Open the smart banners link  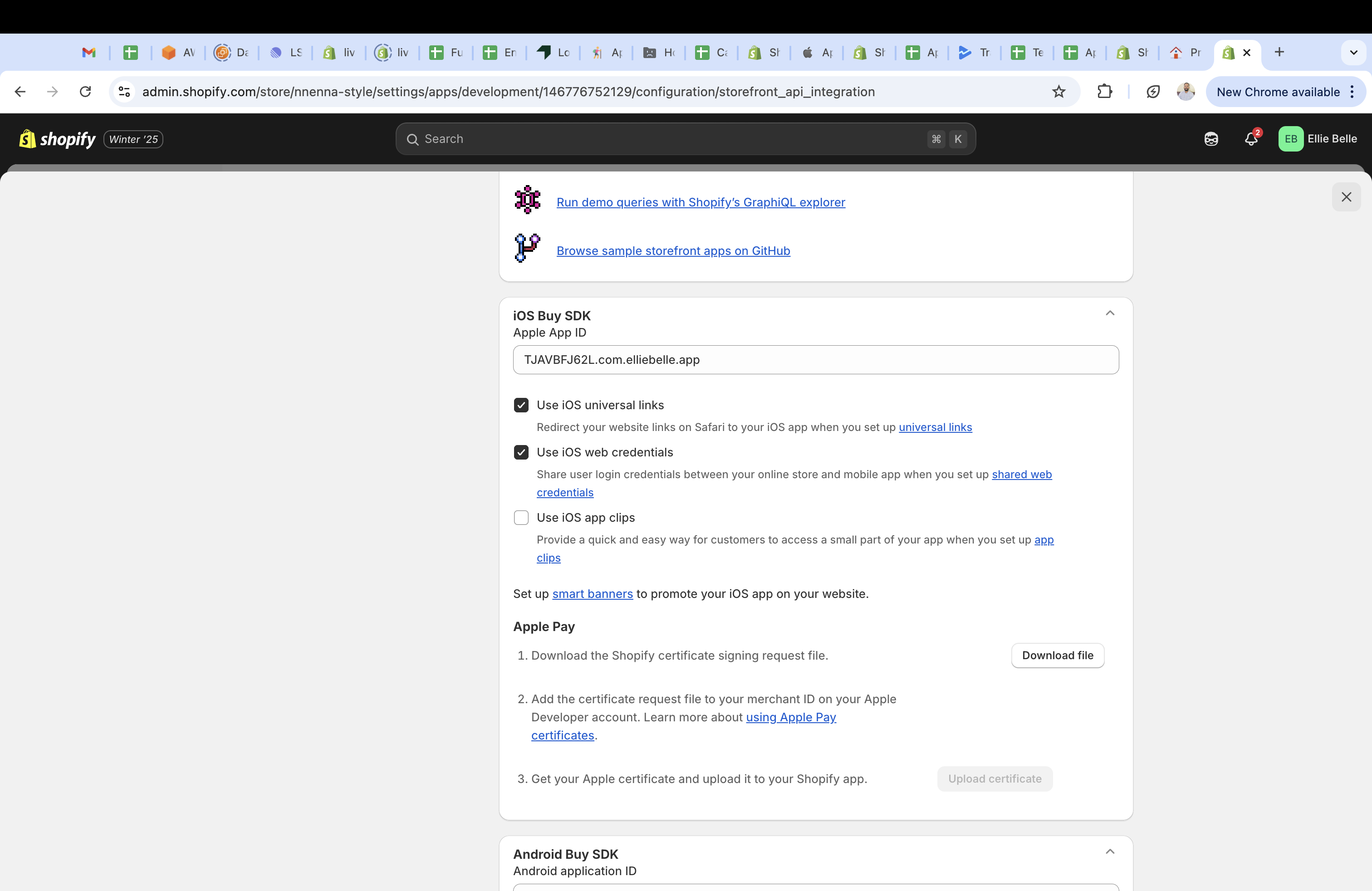click(592, 593)
